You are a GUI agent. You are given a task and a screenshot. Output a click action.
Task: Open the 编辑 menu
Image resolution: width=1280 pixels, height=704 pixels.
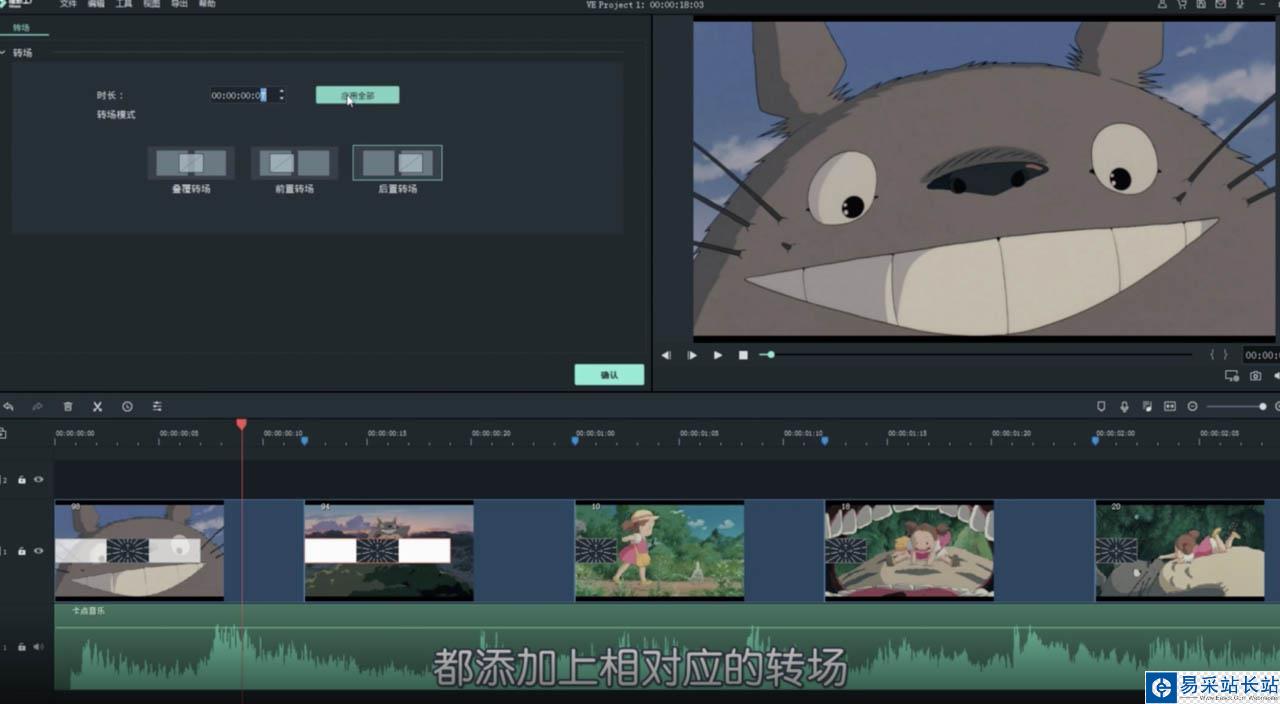point(96,4)
